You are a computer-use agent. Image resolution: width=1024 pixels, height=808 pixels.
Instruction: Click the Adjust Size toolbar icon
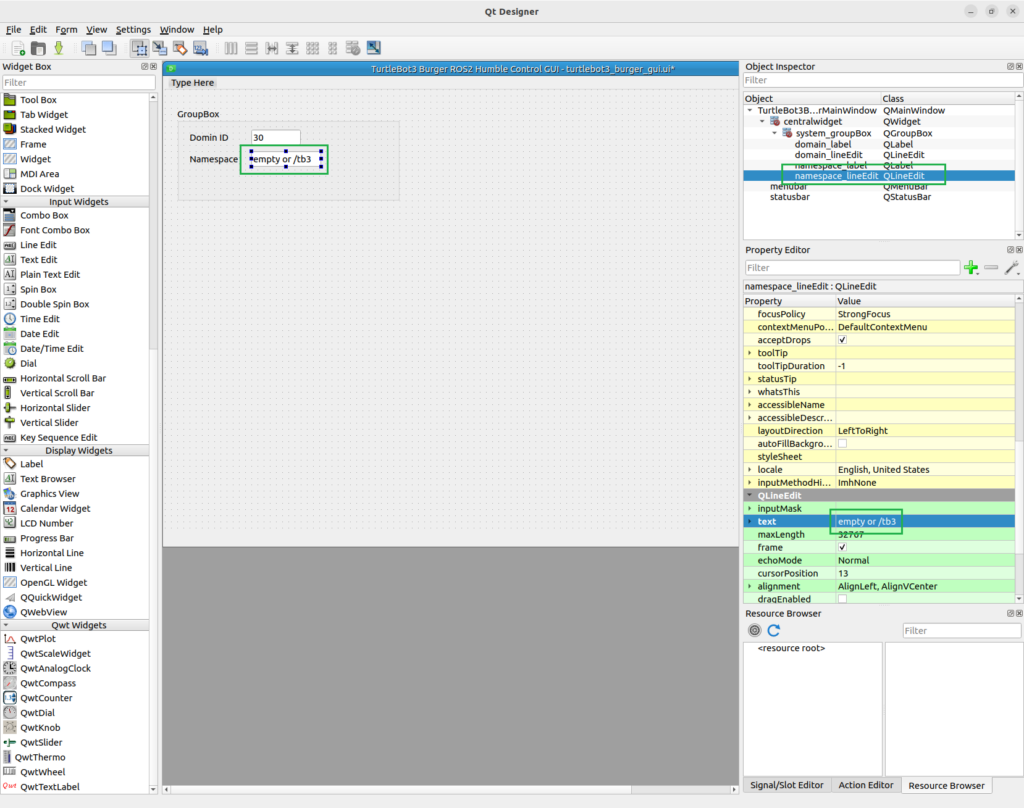(374, 48)
